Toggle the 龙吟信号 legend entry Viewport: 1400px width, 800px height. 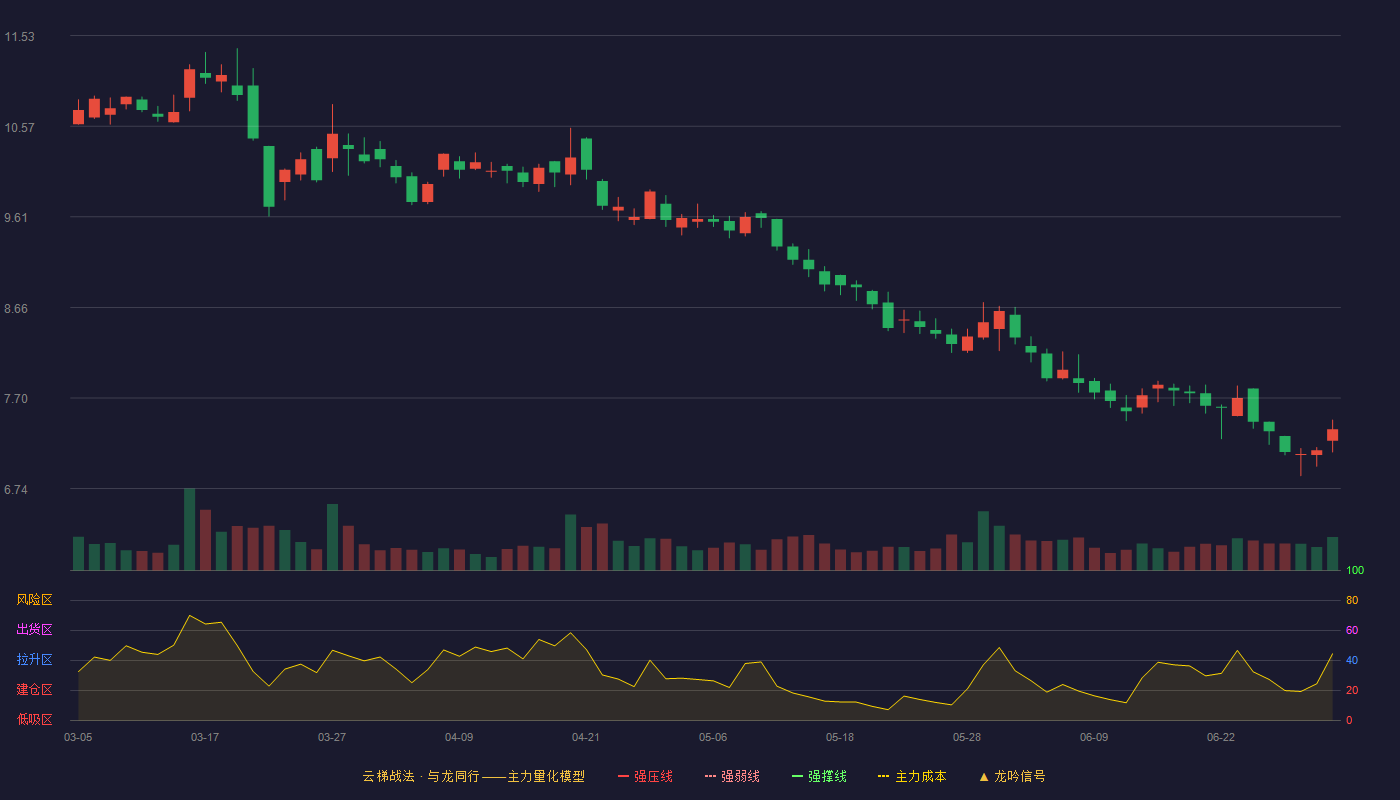(1012, 776)
